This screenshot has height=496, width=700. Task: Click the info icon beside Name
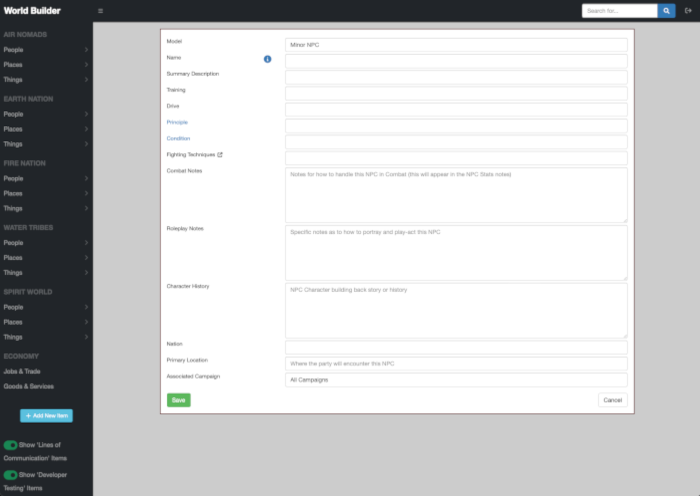(267, 59)
